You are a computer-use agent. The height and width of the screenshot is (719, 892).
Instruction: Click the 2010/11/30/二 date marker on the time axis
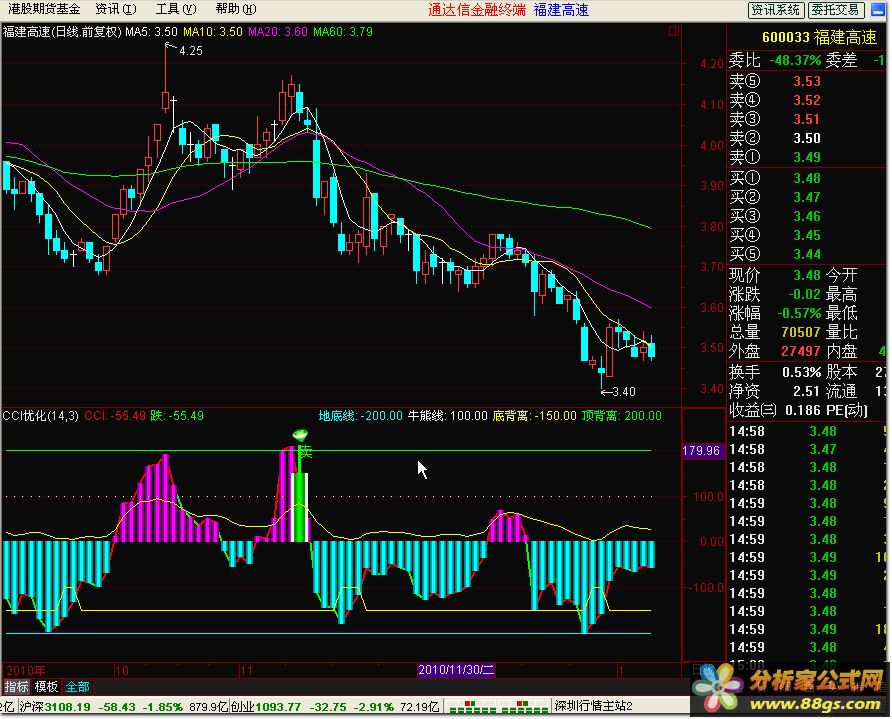click(x=456, y=670)
